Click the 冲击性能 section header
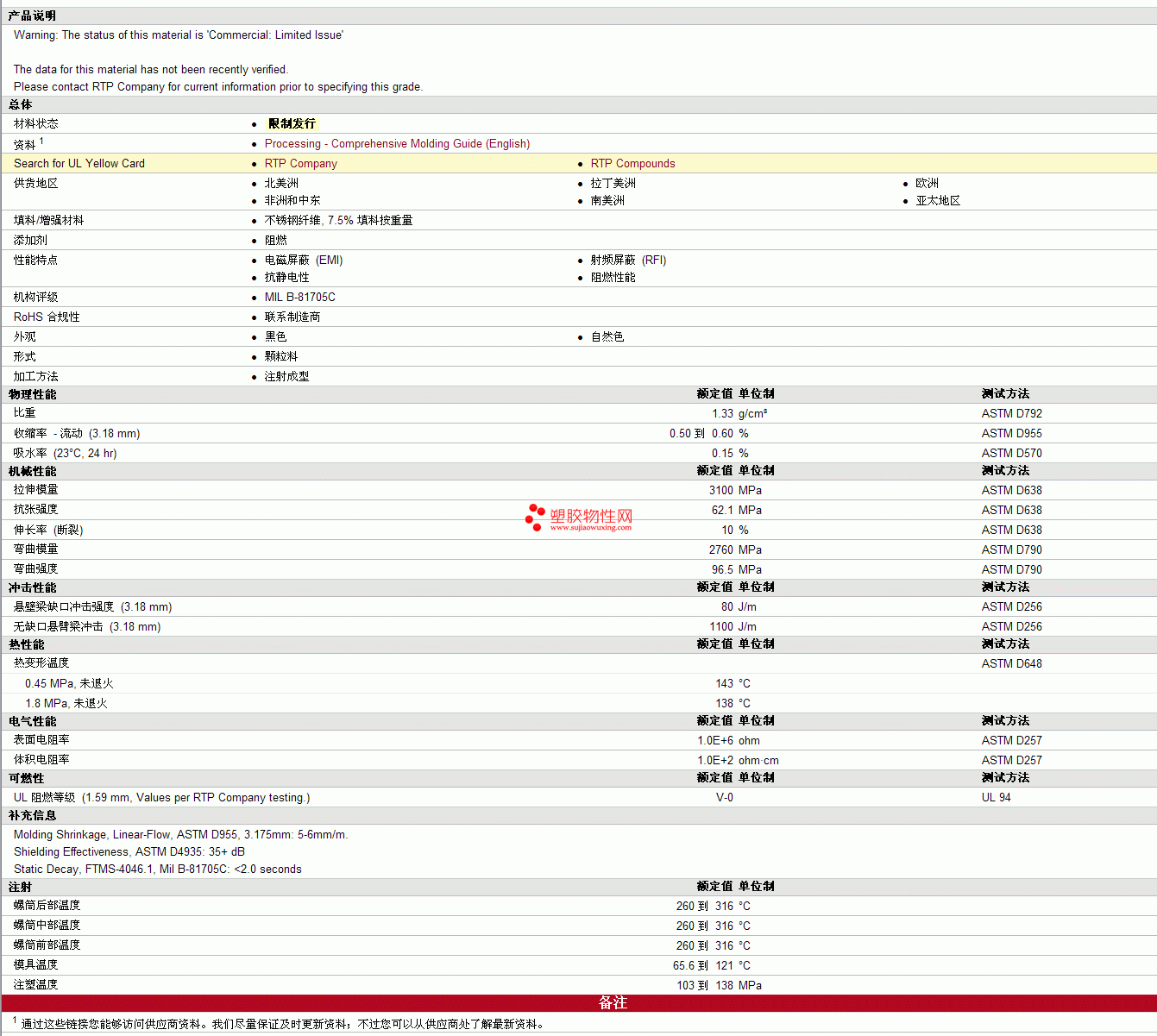 33,588
